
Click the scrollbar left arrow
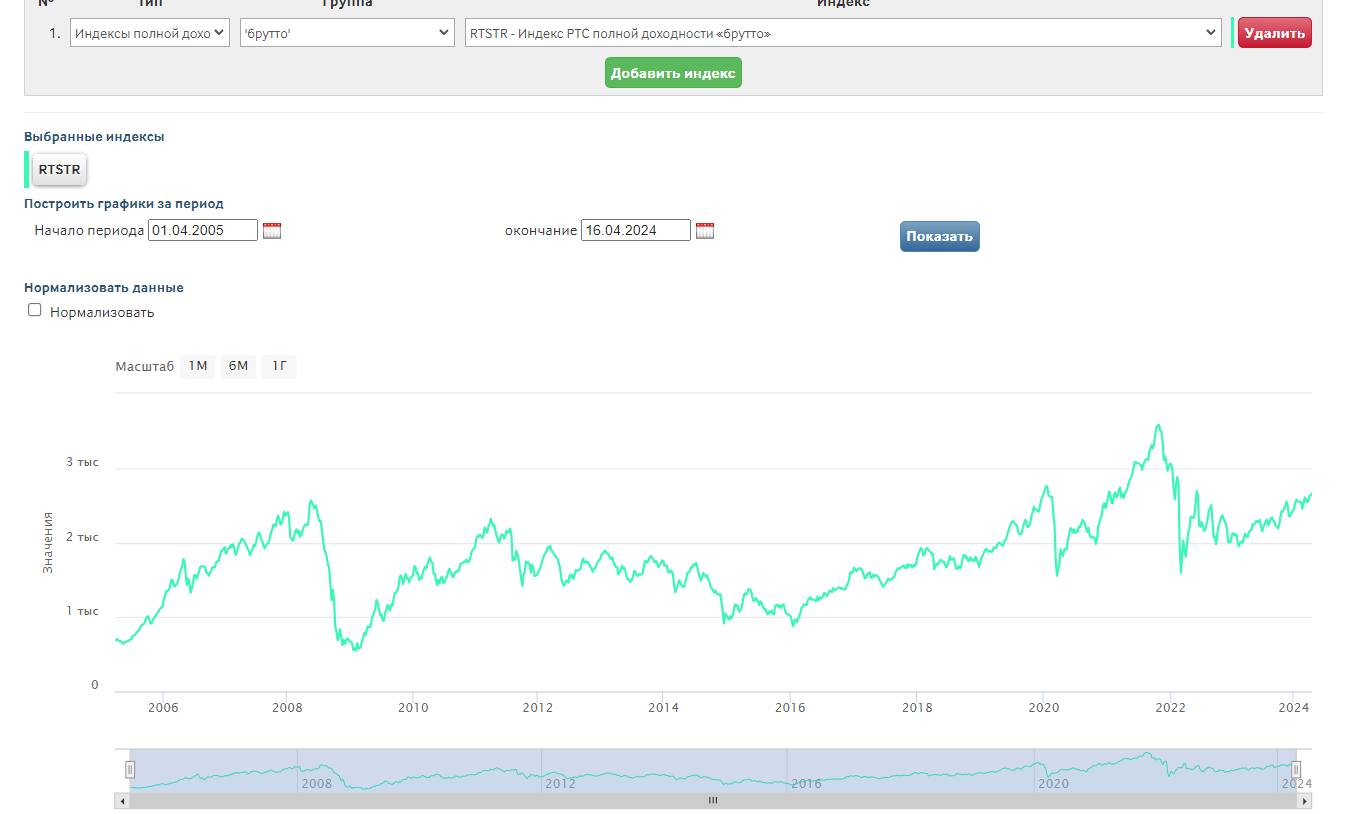(x=122, y=801)
